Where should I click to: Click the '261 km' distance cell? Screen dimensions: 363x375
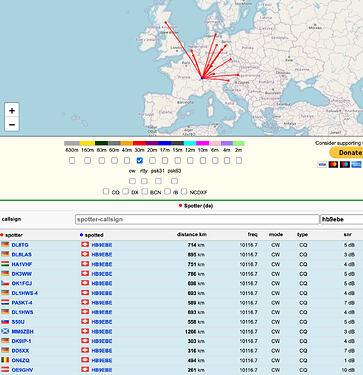click(196, 370)
